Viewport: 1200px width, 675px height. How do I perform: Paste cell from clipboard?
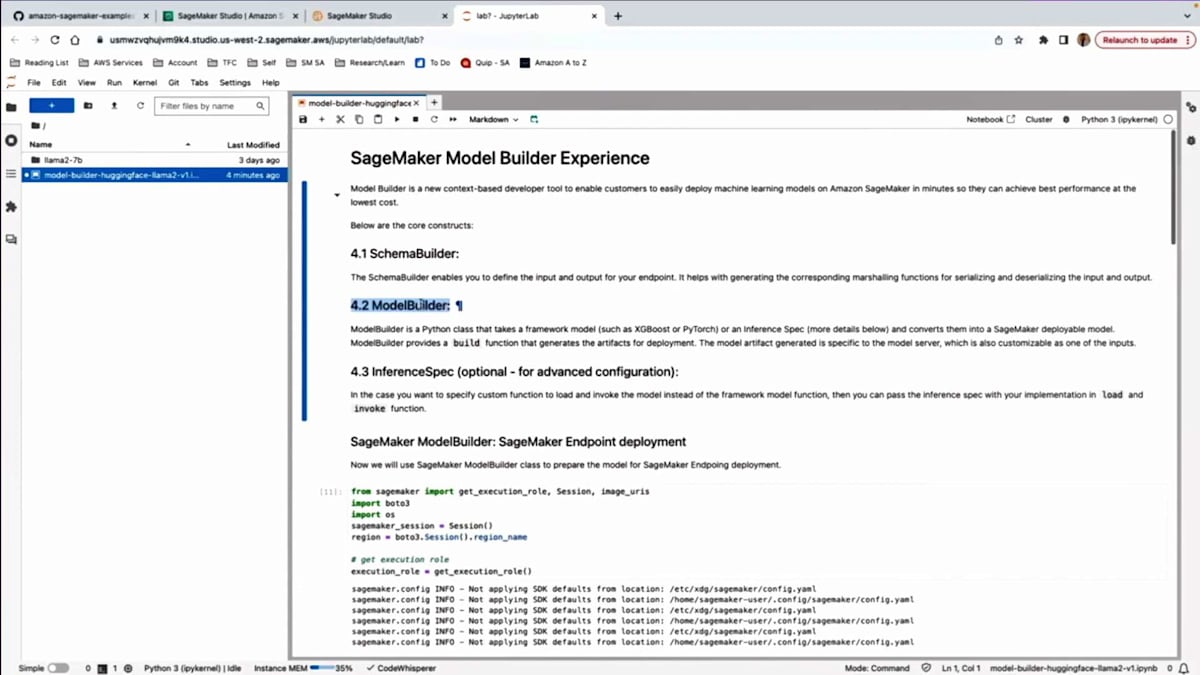click(378, 119)
